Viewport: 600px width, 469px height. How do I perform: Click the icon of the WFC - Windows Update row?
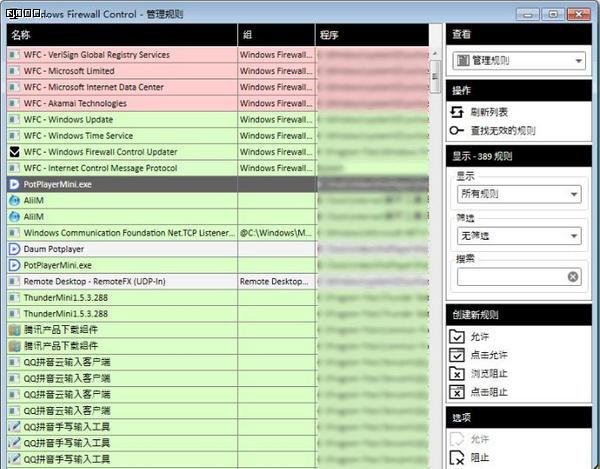[14, 120]
